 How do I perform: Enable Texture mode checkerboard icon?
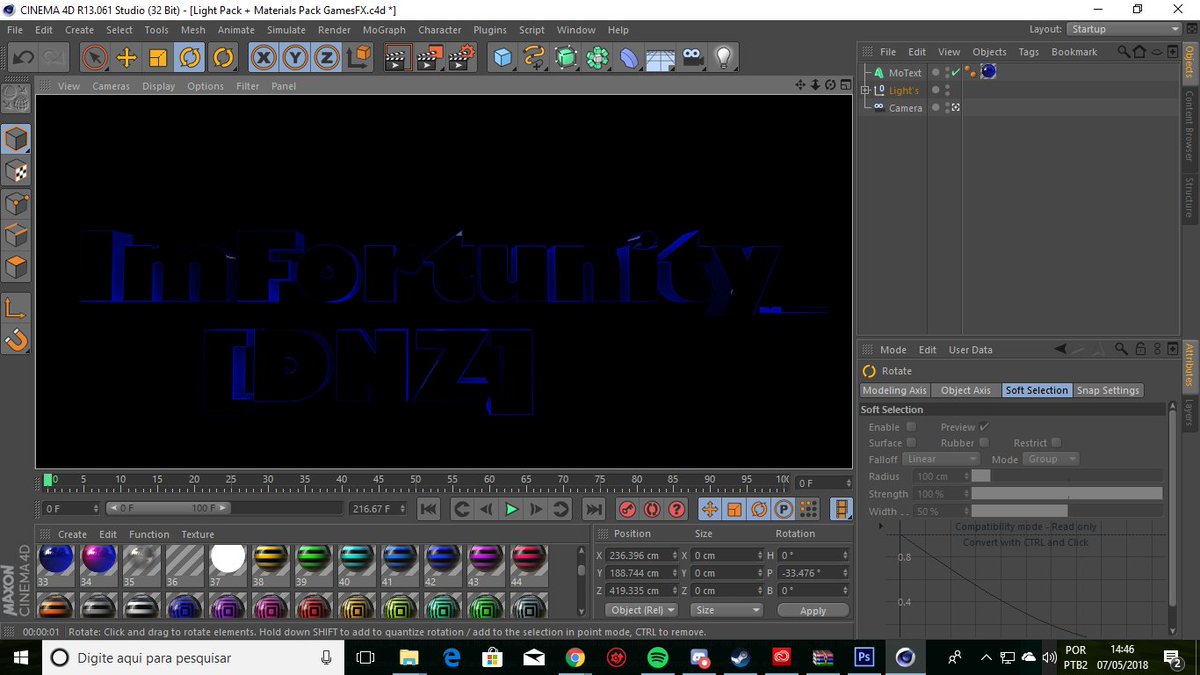pyautogui.click(x=17, y=172)
